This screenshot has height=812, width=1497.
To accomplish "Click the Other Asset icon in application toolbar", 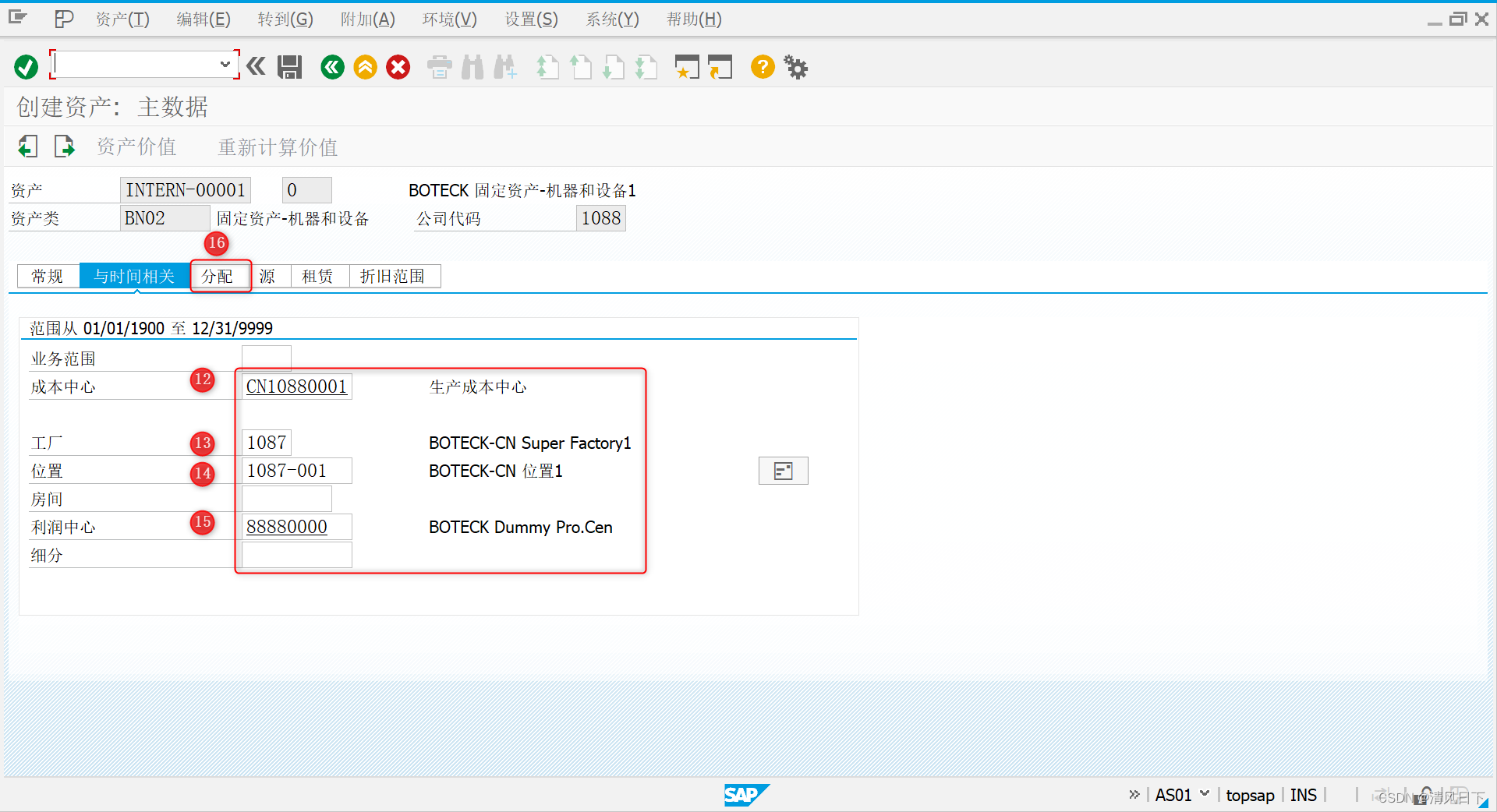I will click(28, 146).
